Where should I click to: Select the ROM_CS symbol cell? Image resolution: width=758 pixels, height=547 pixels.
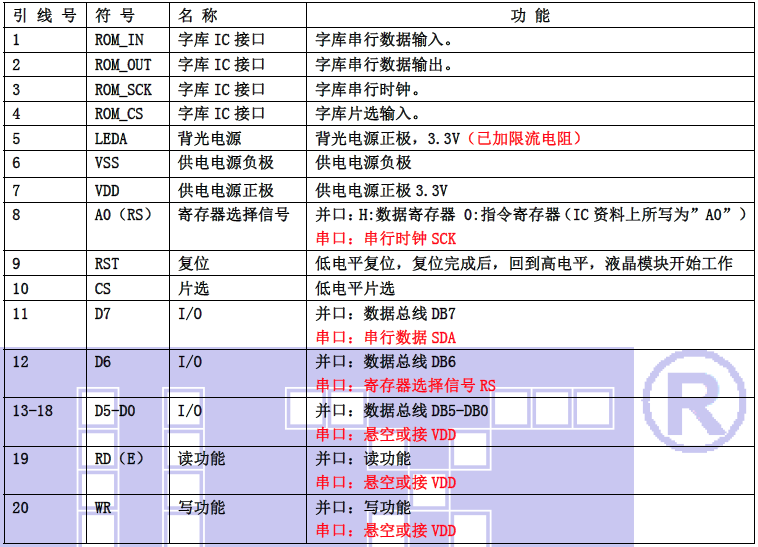point(119,114)
